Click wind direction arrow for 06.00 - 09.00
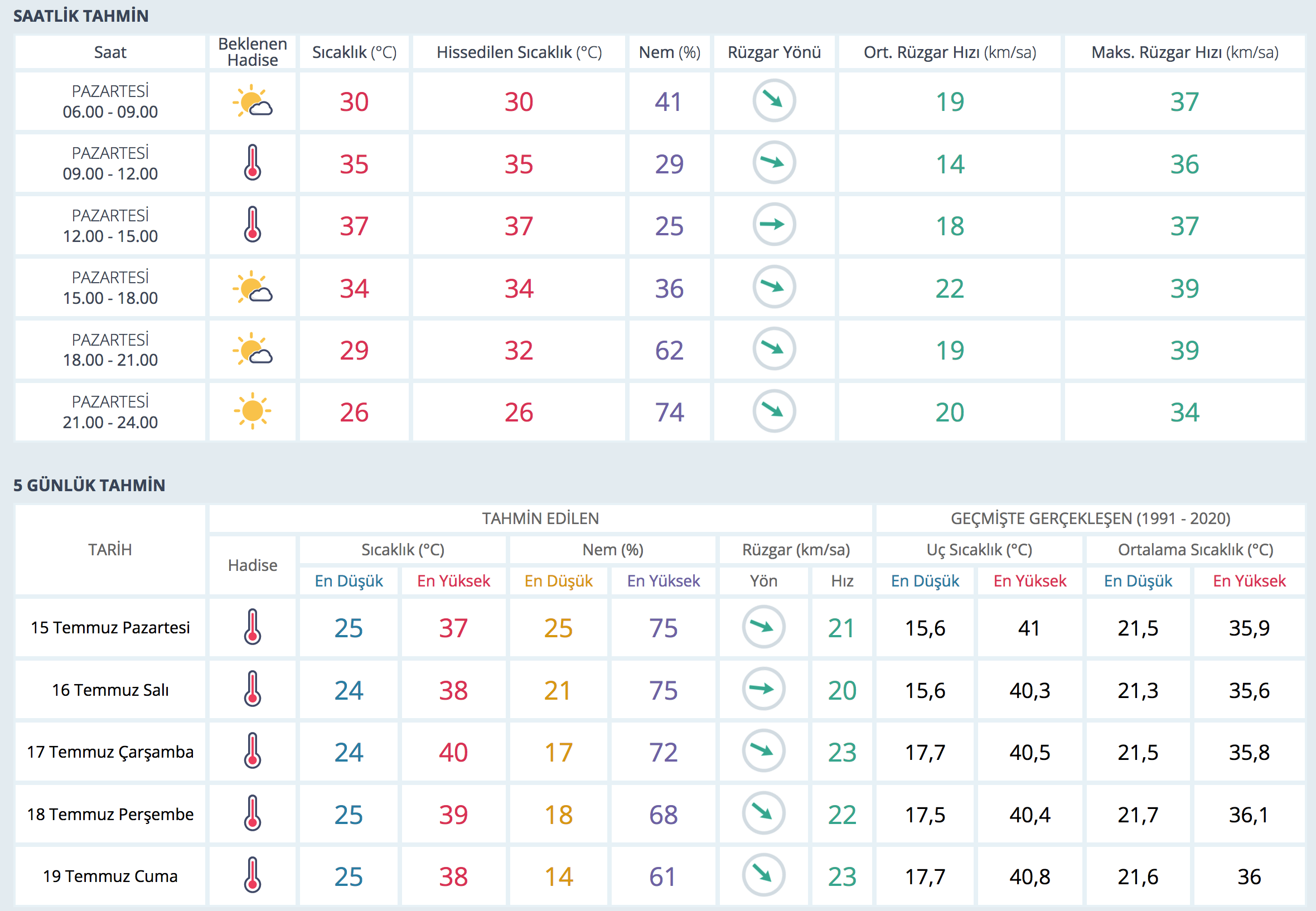The width and height of the screenshot is (1316, 911). [773, 101]
